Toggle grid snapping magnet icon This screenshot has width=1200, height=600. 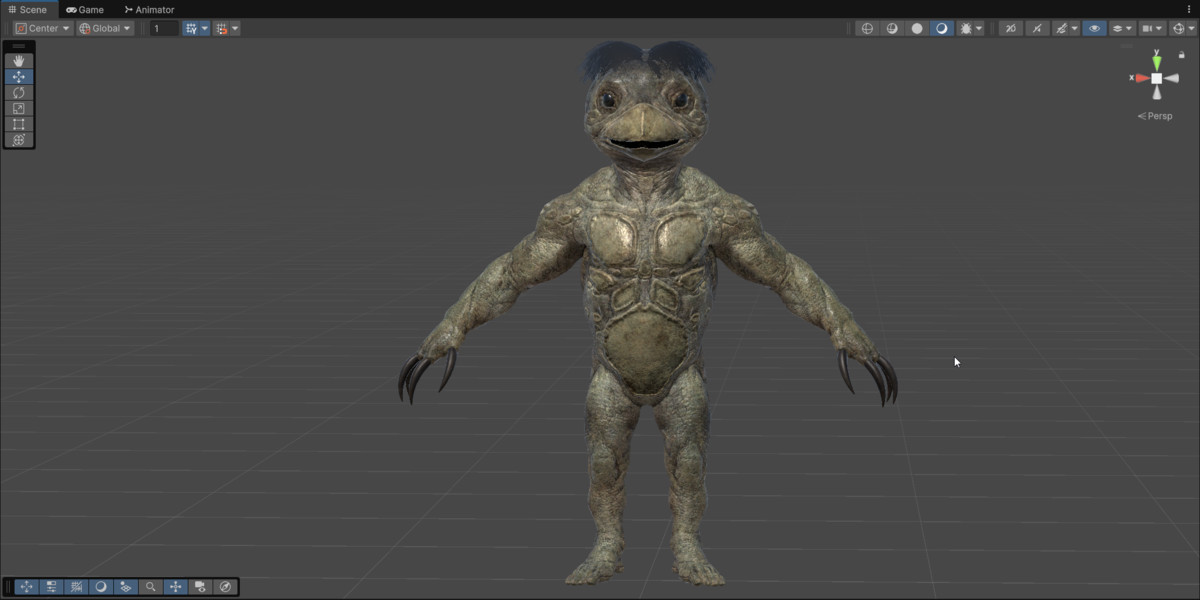(x=221, y=28)
